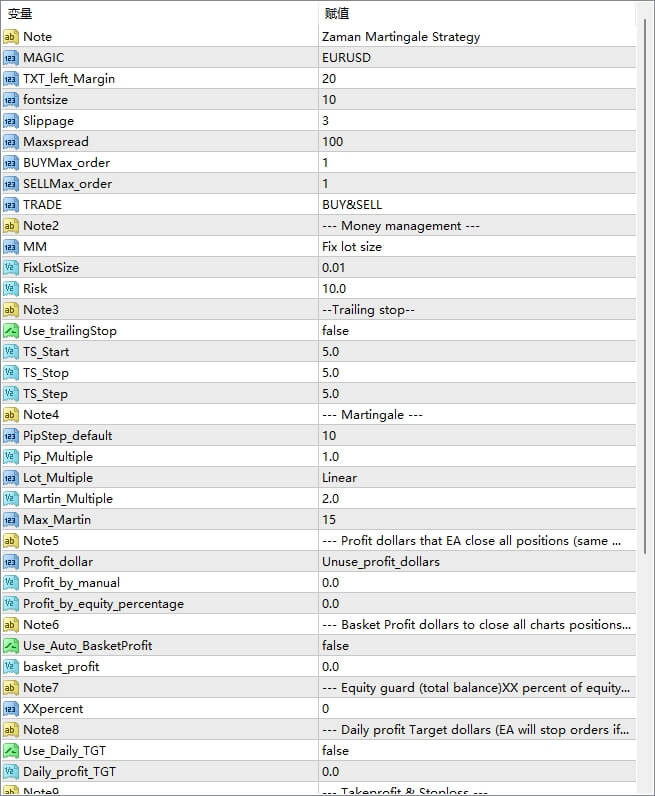Click the boolean icon beside Use_trailingStop

pos(11,331)
